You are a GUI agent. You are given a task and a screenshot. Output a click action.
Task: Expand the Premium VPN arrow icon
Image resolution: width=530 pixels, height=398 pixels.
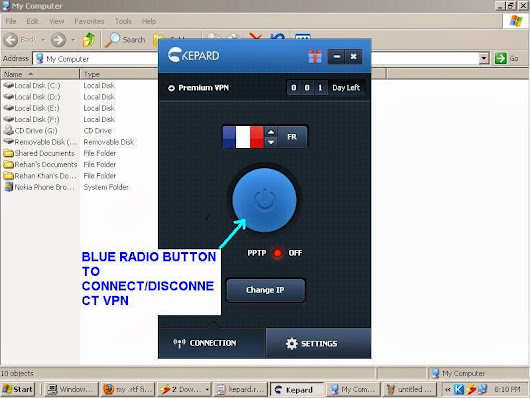171,88
